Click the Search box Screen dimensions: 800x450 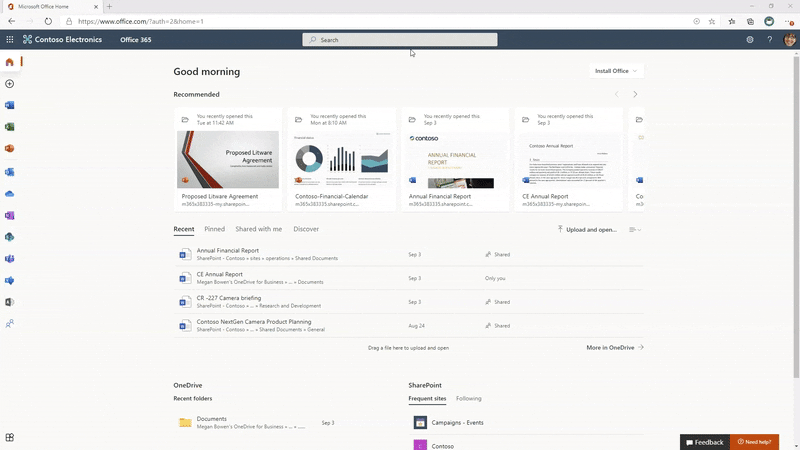point(399,40)
